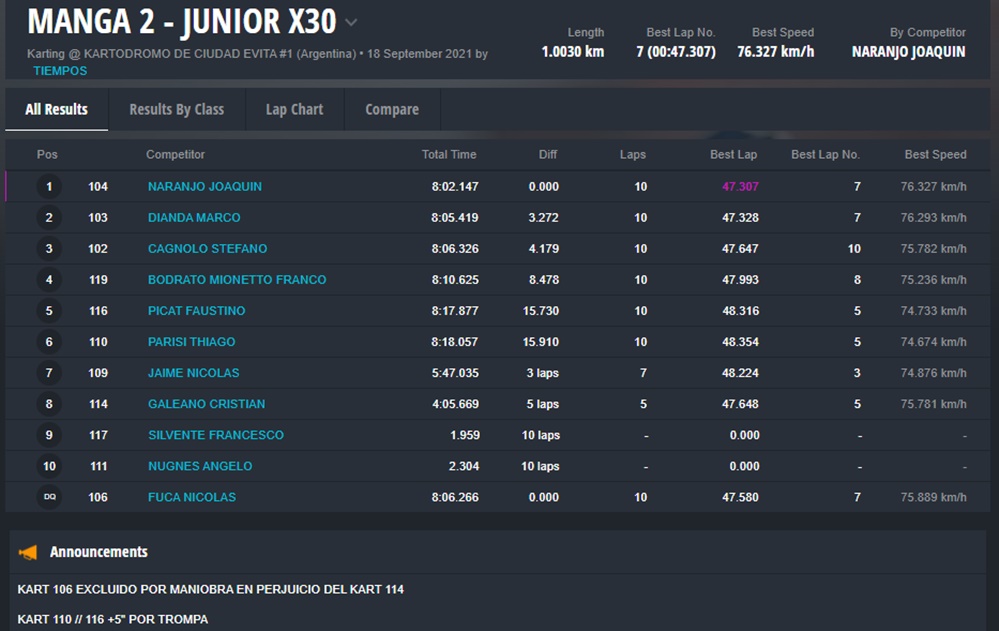The height and width of the screenshot is (631, 999).
Task: Expand the Manga 2 - Junior X30 session dropdown
Action: [351, 22]
